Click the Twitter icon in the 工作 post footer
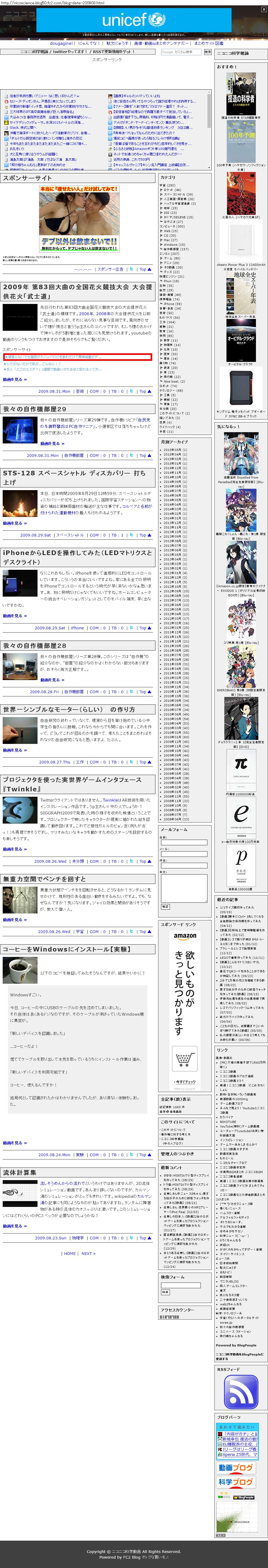 coord(131,762)
